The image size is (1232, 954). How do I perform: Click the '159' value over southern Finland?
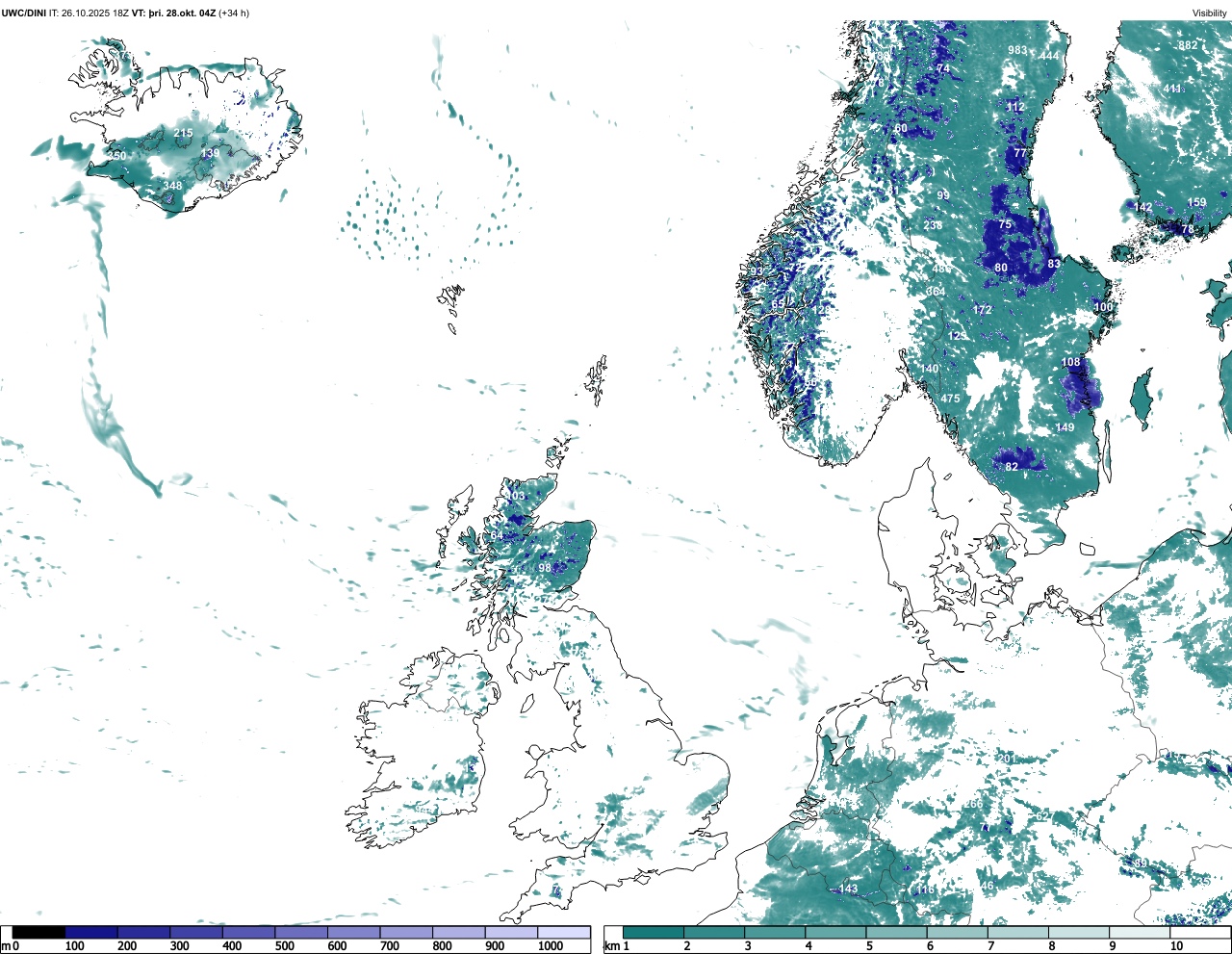(x=1196, y=202)
